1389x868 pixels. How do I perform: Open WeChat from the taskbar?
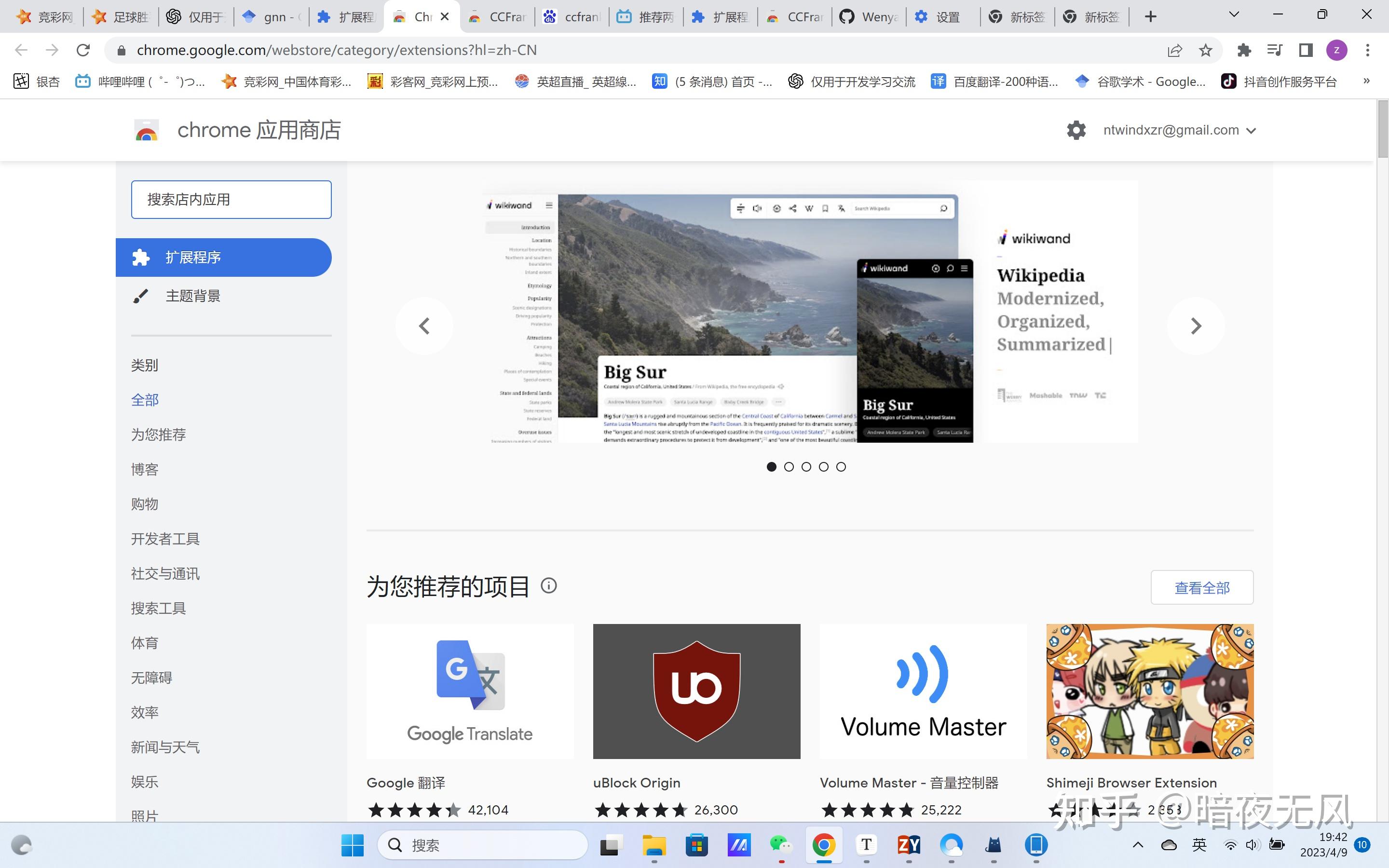coord(781,845)
